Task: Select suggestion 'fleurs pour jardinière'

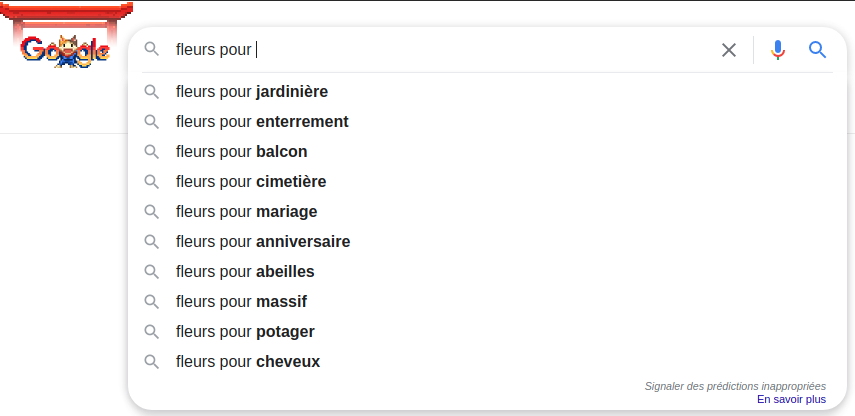Action: [x=487, y=92]
